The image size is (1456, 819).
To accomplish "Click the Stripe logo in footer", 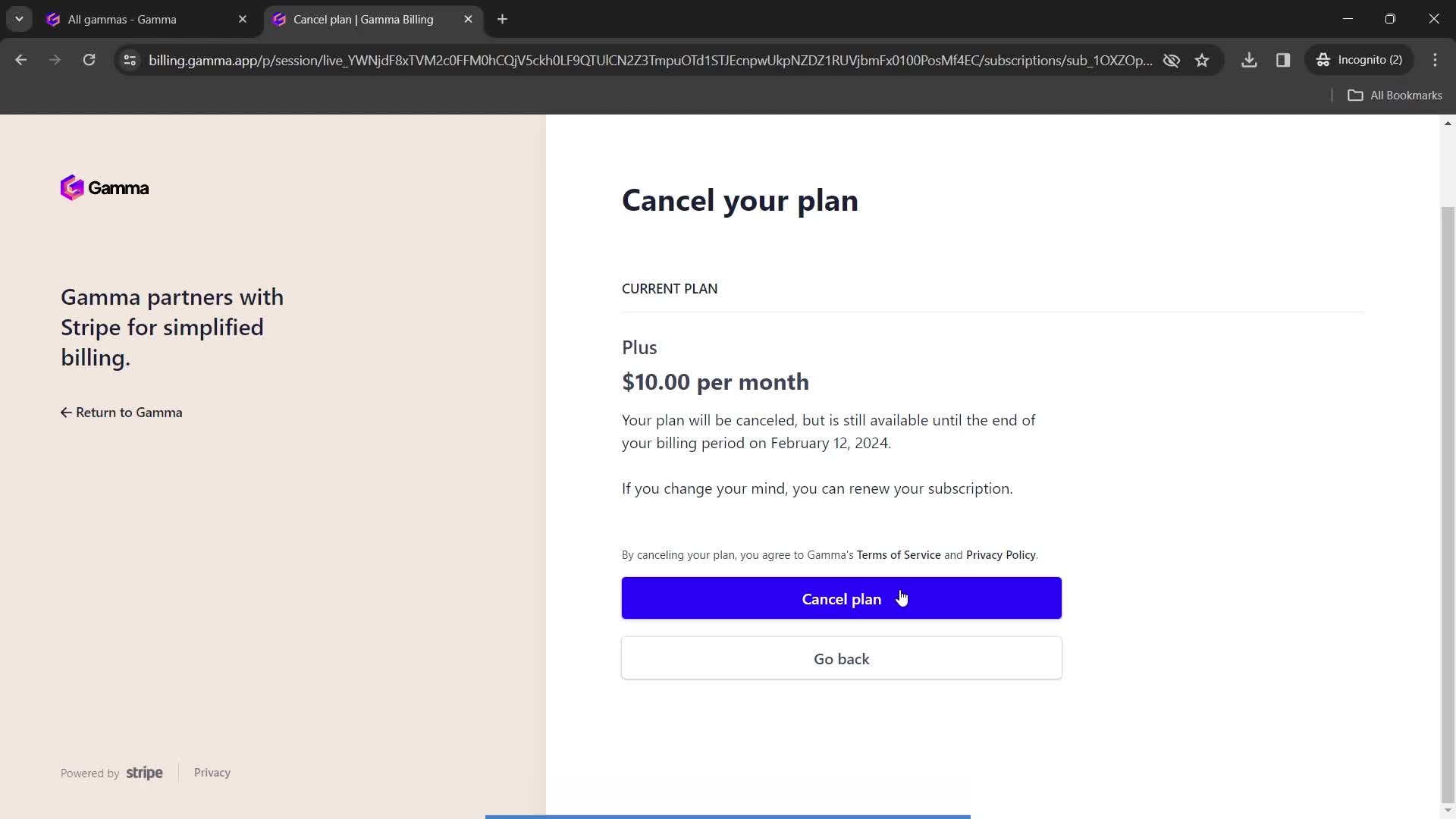I will pos(144,773).
